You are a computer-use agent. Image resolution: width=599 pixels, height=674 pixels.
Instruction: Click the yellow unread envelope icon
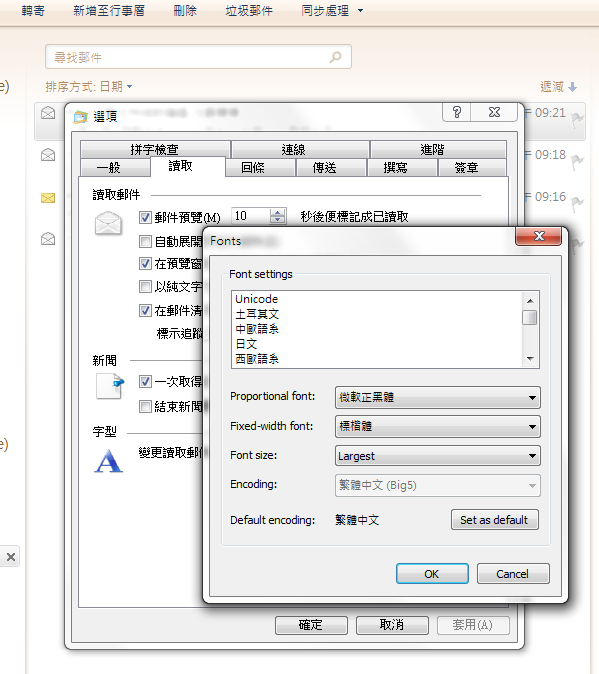48,198
